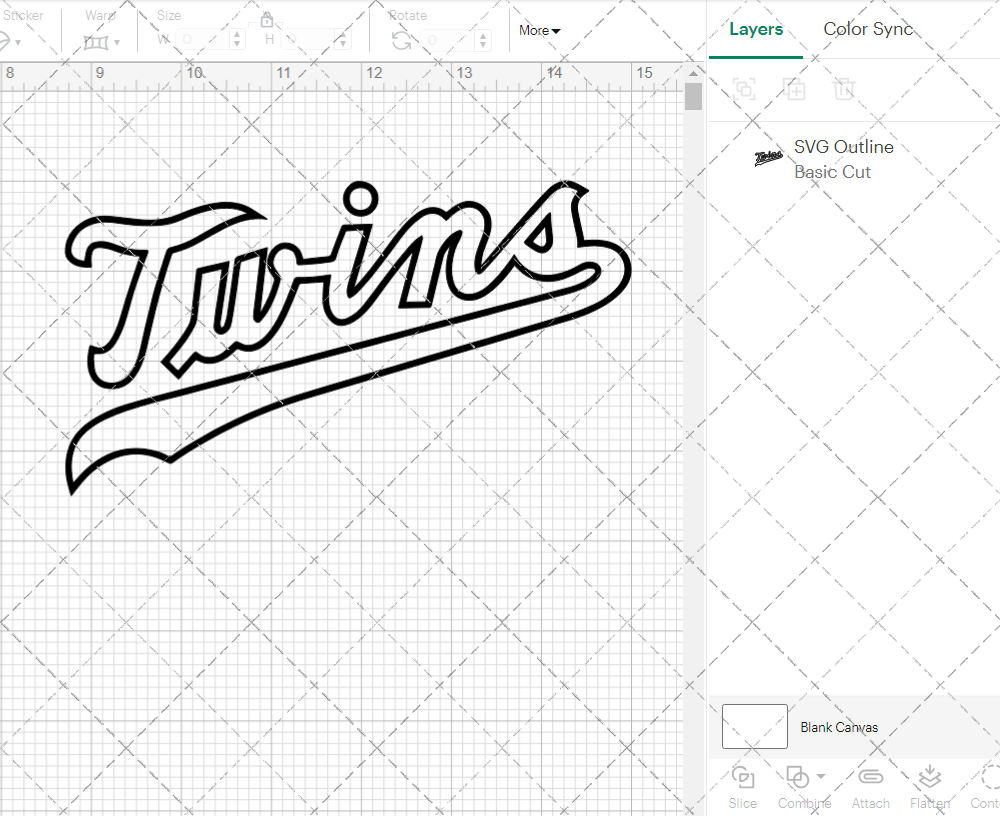Click the Basic Cut operation label

tap(832, 172)
